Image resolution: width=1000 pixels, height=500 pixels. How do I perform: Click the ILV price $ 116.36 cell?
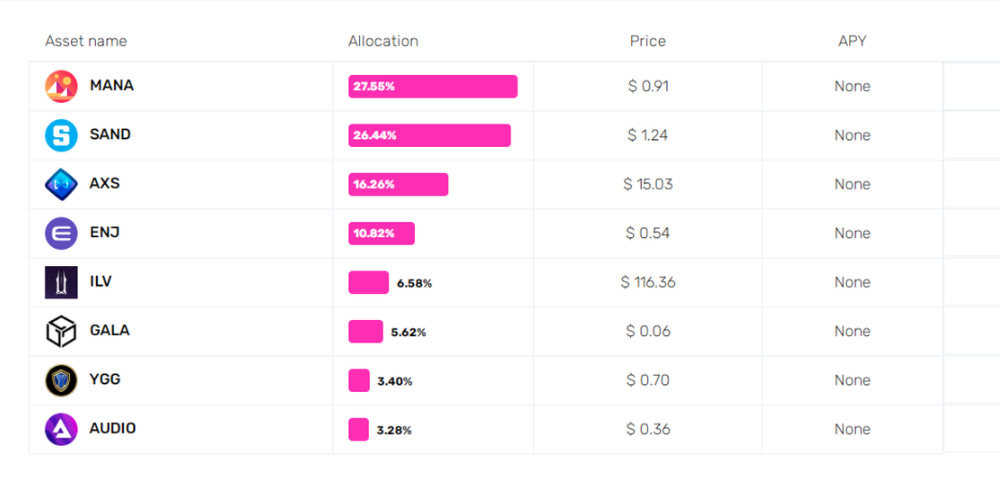tap(648, 282)
